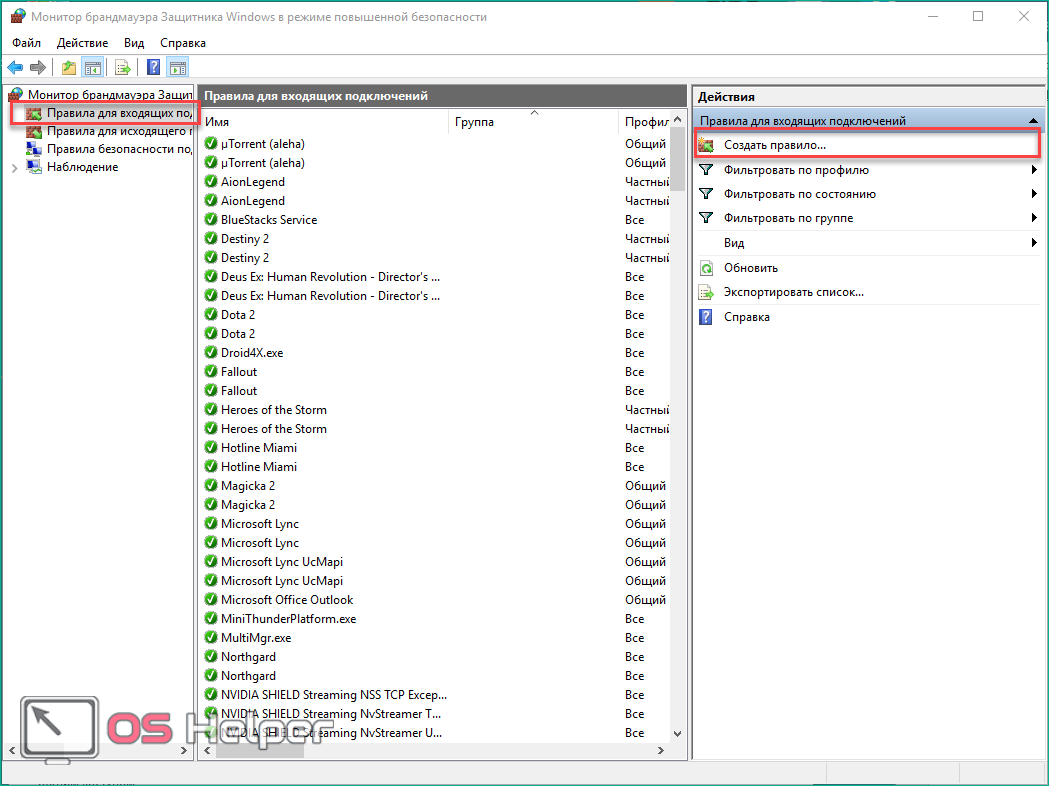The height and width of the screenshot is (786, 1049).
Task: Click Фильтровать по состоянию action text
Action: pos(799,194)
